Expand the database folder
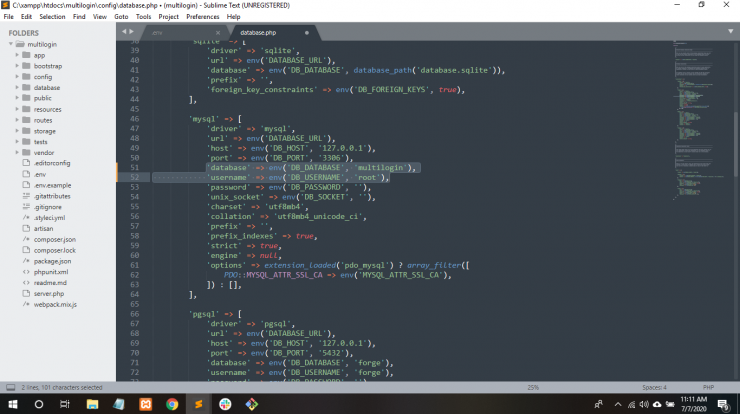This screenshot has width=740, height=414. click(17, 87)
